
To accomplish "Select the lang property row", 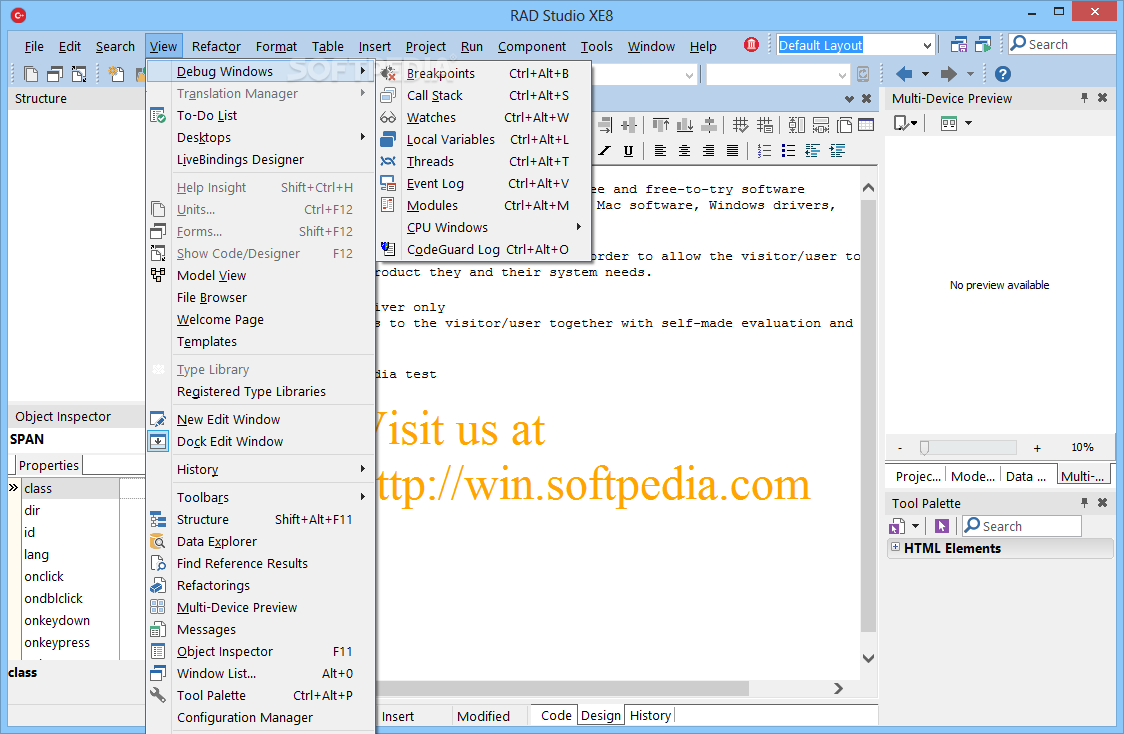I will 70,554.
